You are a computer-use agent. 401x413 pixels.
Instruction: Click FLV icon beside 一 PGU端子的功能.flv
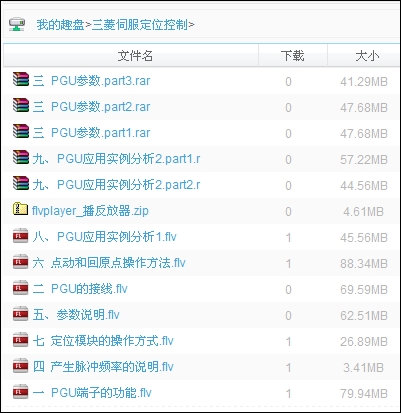point(20,391)
